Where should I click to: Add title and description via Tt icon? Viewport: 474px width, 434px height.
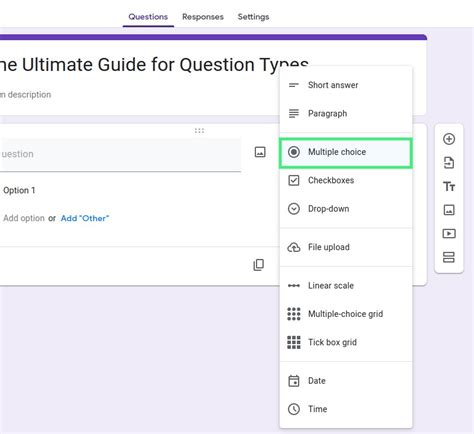pyautogui.click(x=449, y=186)
